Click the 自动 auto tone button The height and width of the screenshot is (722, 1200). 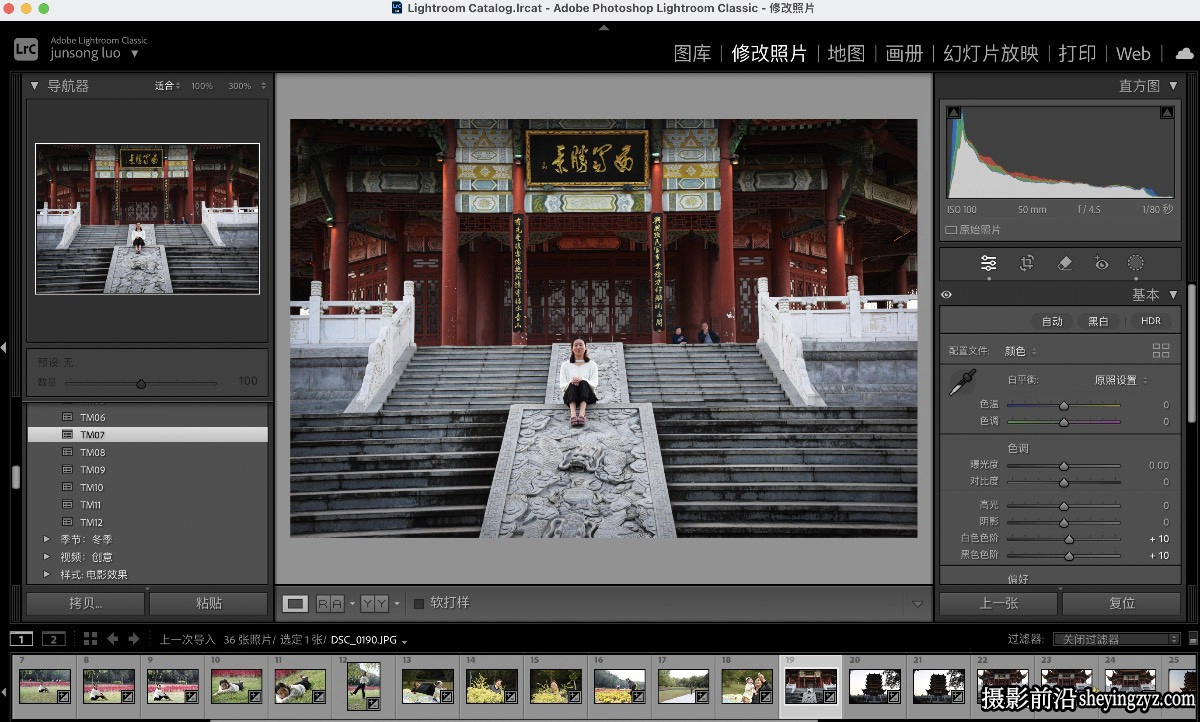click(x=1052, y=321)
